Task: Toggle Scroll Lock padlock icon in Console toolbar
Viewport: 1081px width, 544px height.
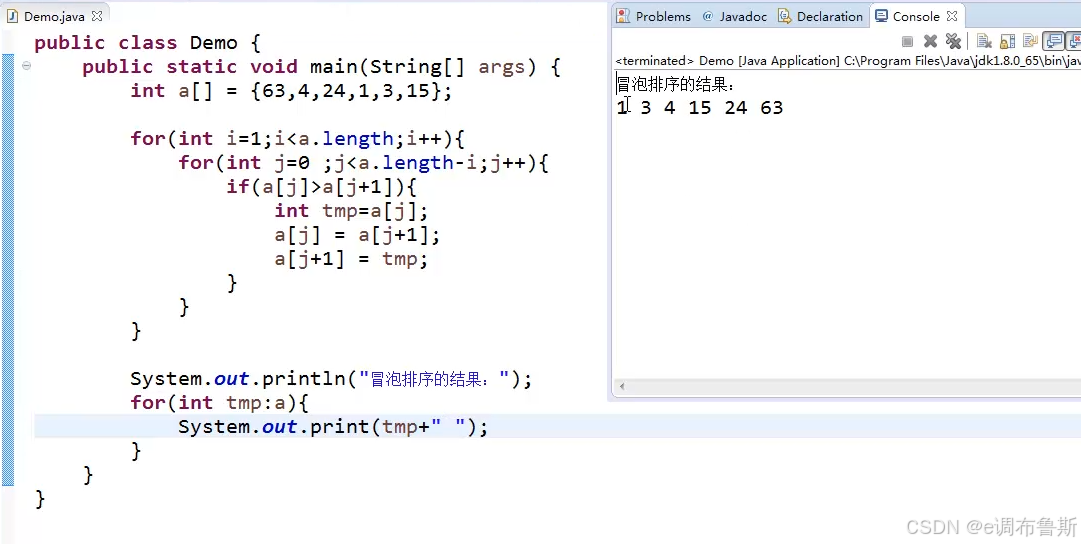Action: coord(1007,41)
